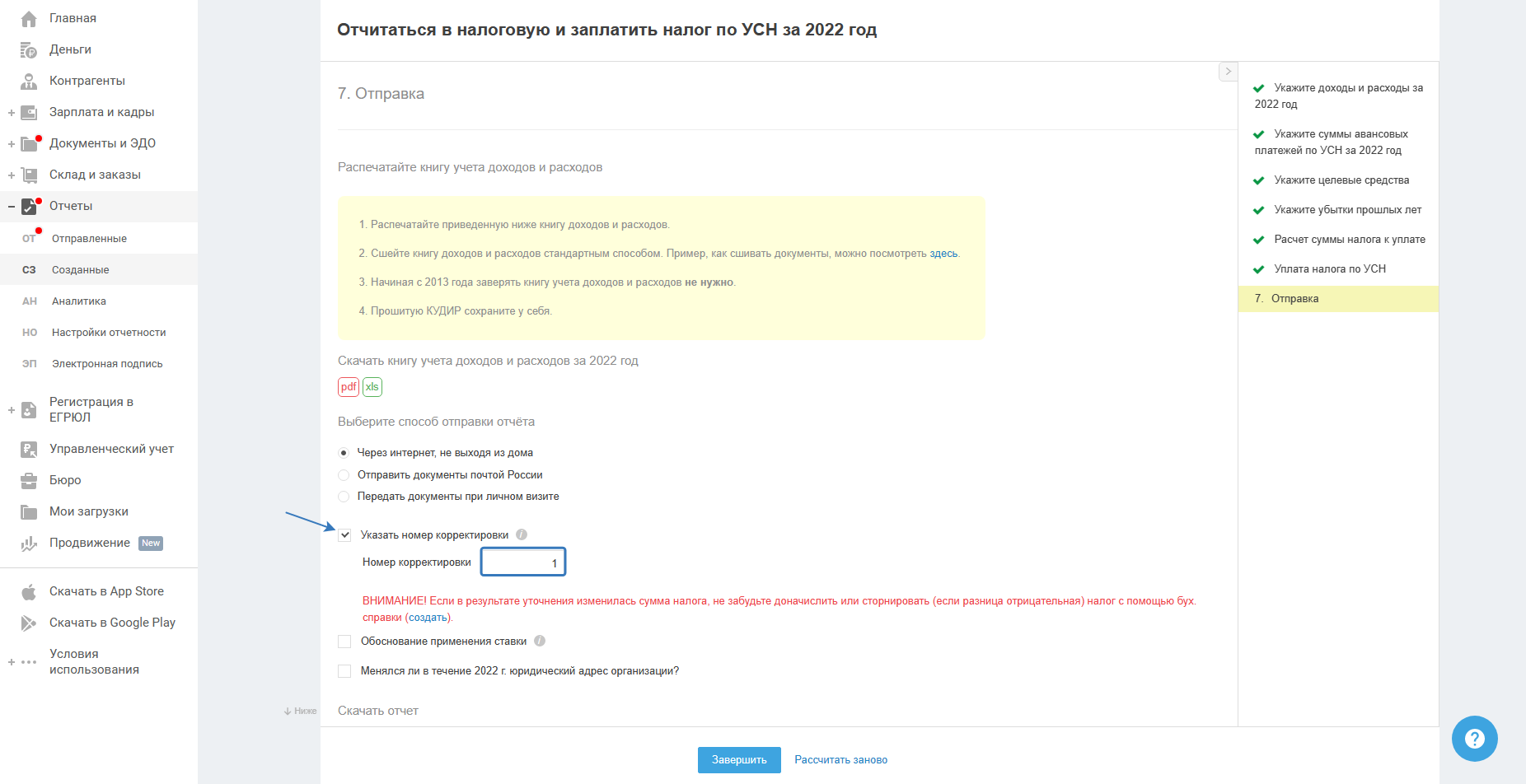The width and height of the screenshot is (1526, 784).
Task: Open 'Созданные' reports submenu item
Action: 81,270
